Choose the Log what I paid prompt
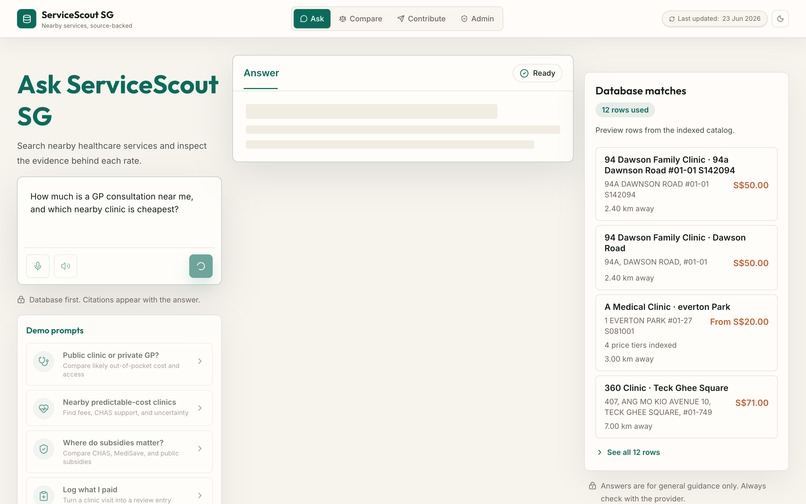 click(119, 493)
